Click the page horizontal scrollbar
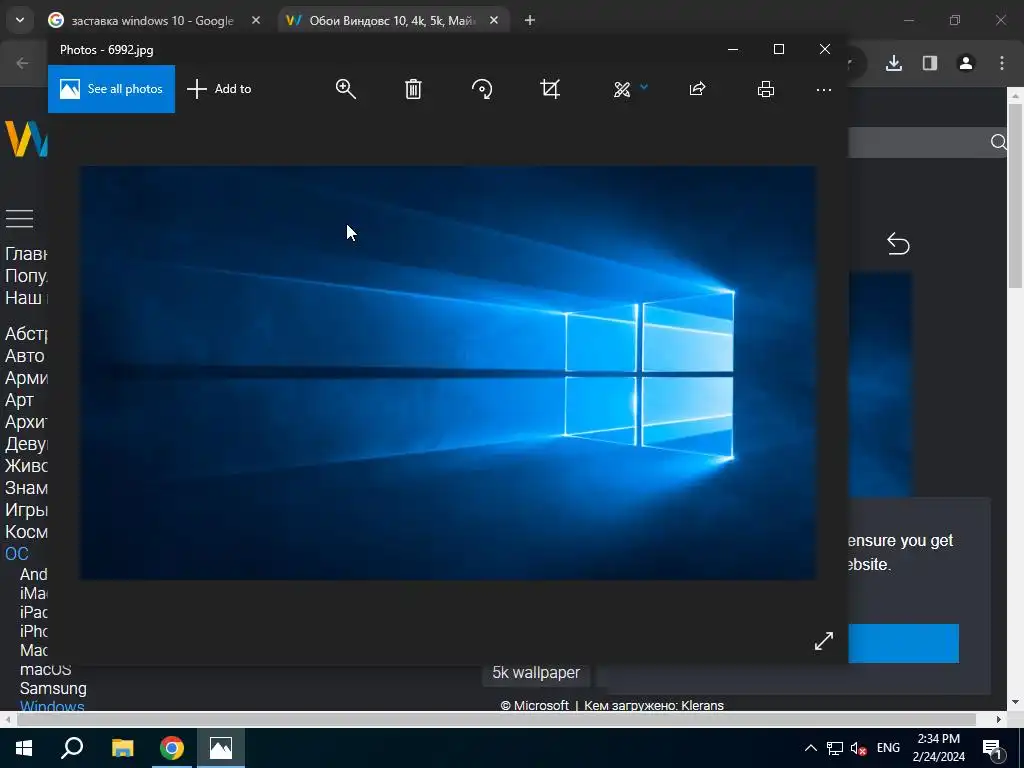1024x768 pixels. click(496, 720)
